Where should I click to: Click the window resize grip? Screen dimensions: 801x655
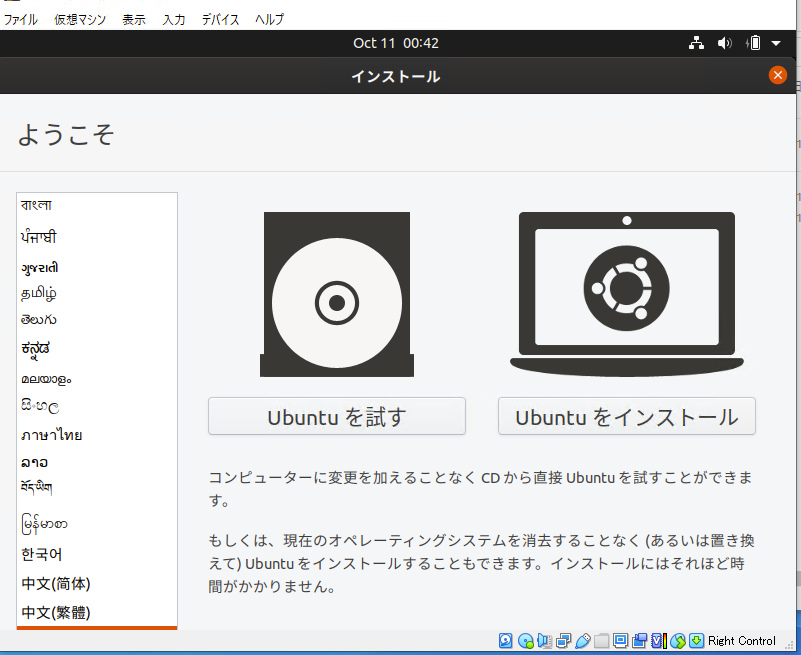pos(789,645)
